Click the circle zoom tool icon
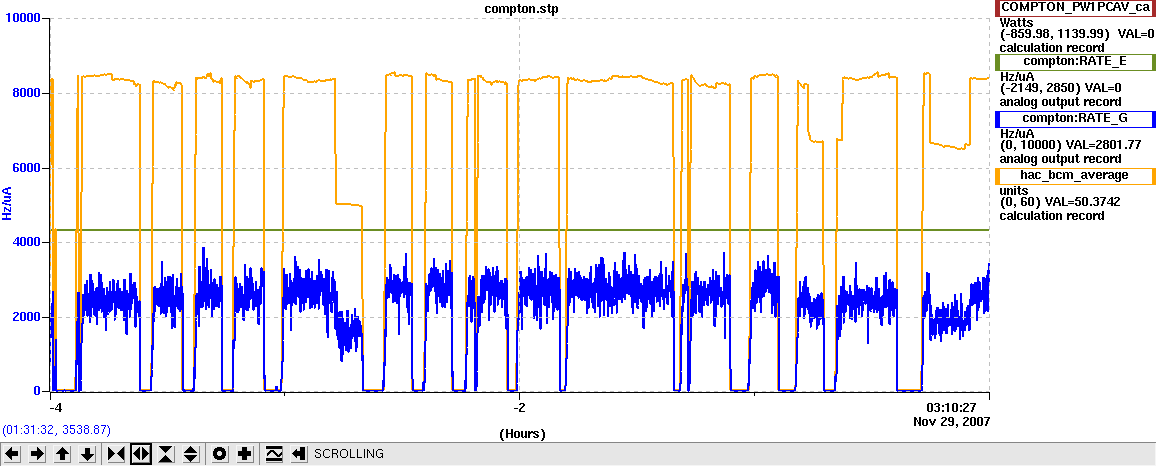Screen dimensions: 1156x466 219,453
